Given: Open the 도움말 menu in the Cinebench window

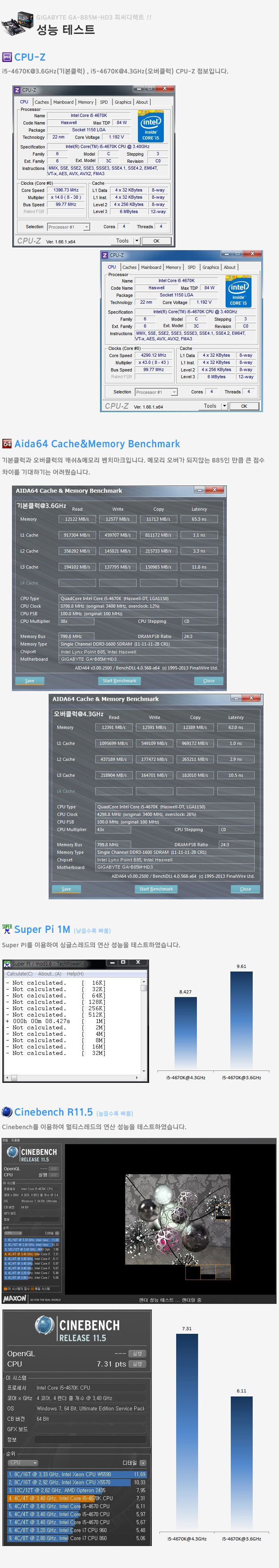Looking at the screenshot, I should [15, 1141].
